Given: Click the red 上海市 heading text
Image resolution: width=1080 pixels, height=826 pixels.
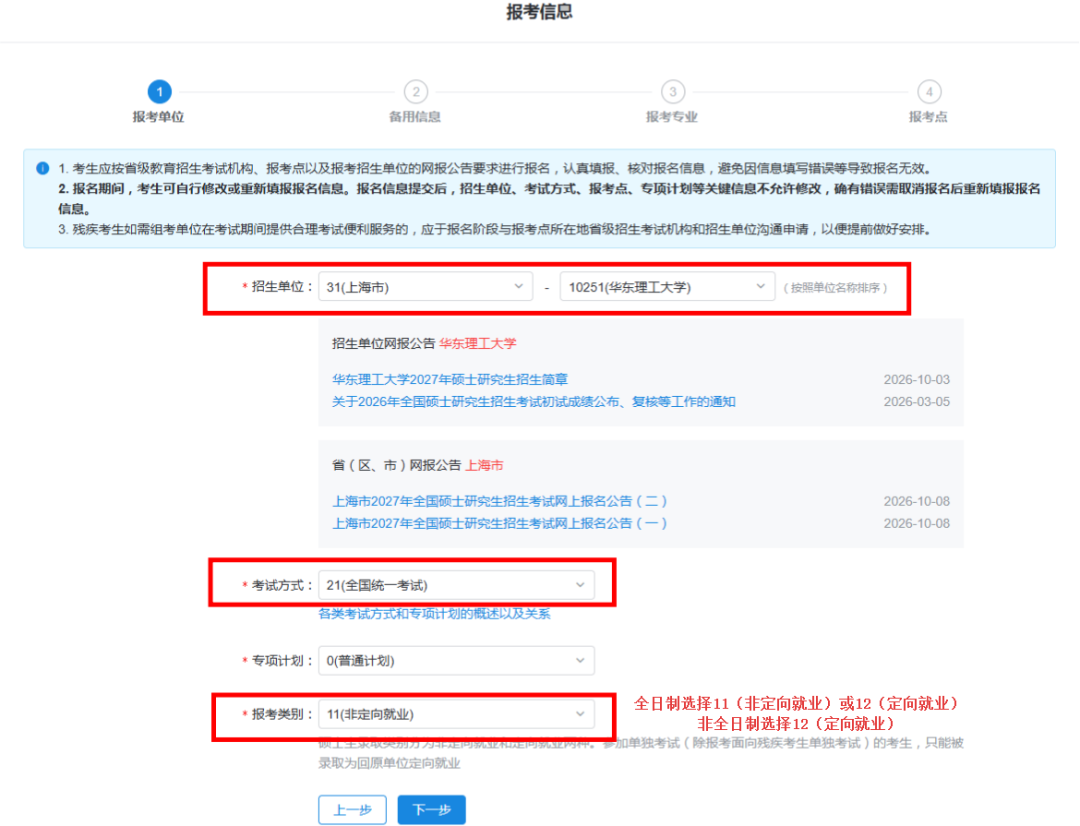Looking at the screenshot, I should (x=484, y=465).
